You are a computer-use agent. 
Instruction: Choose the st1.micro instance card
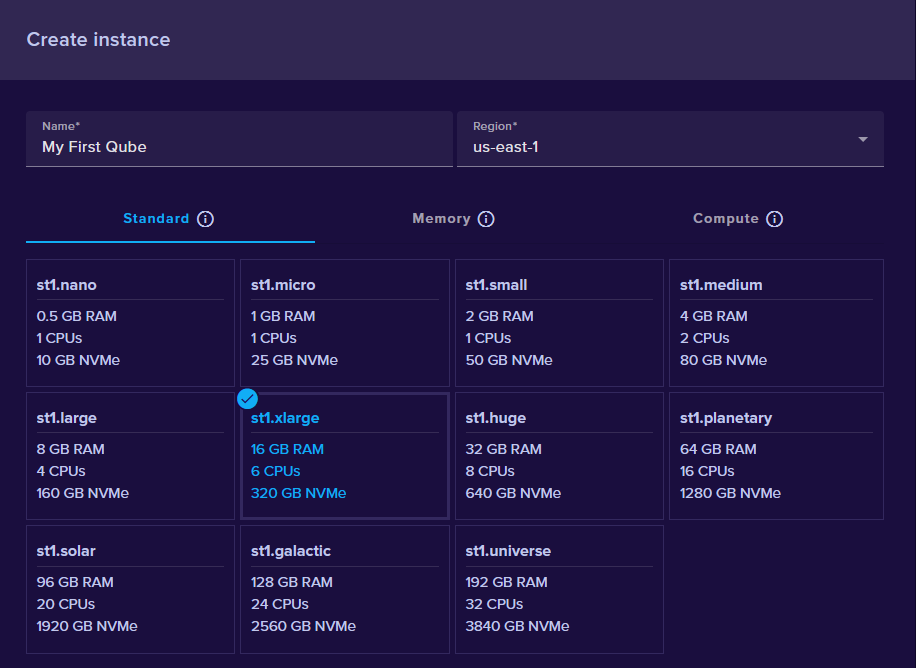point(344,323)
